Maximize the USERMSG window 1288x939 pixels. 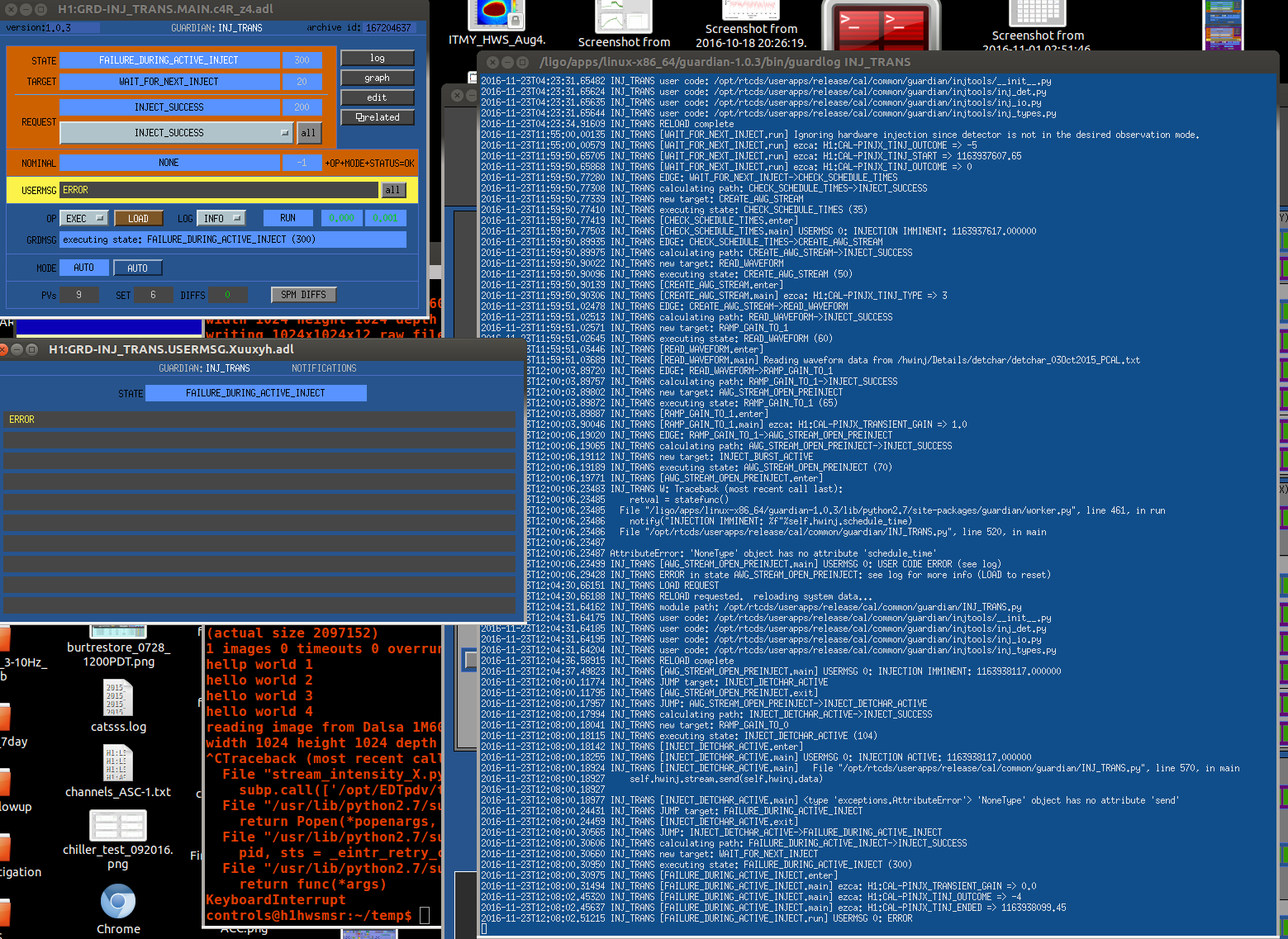(31, 349)
